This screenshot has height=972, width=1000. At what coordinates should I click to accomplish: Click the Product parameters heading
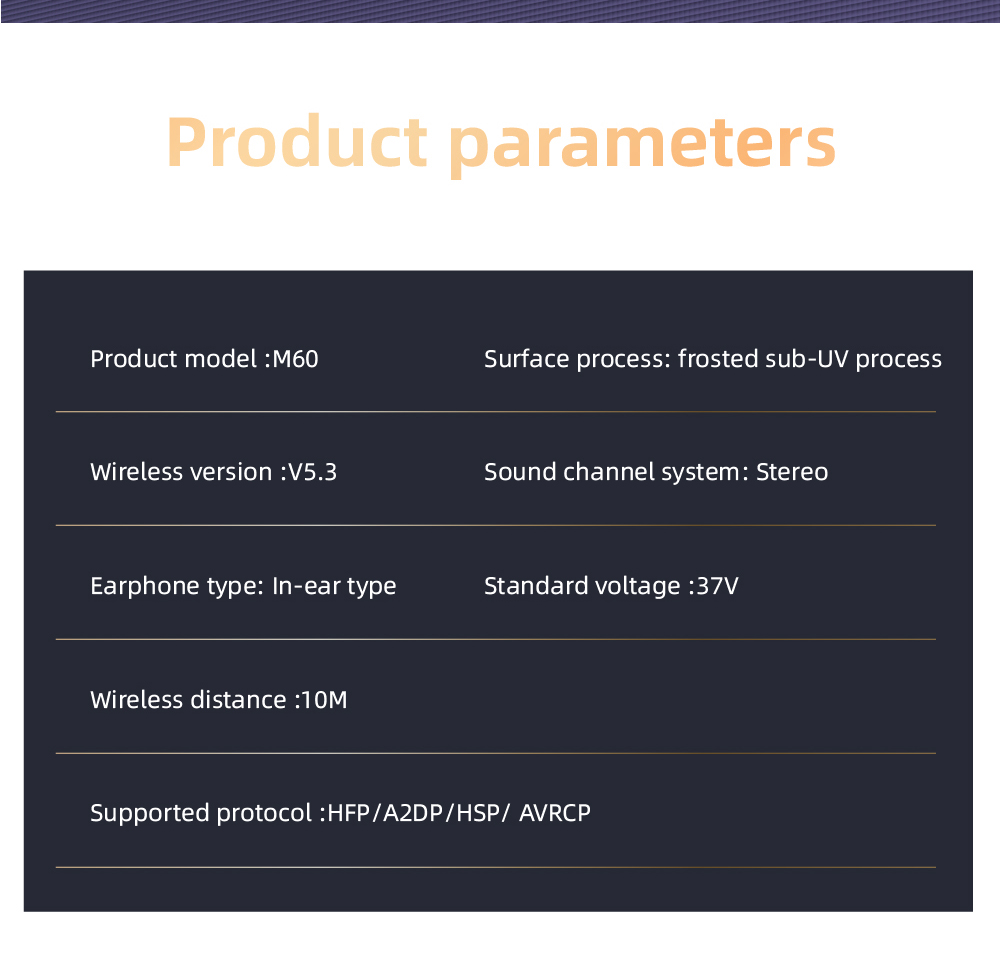[501, 144]
